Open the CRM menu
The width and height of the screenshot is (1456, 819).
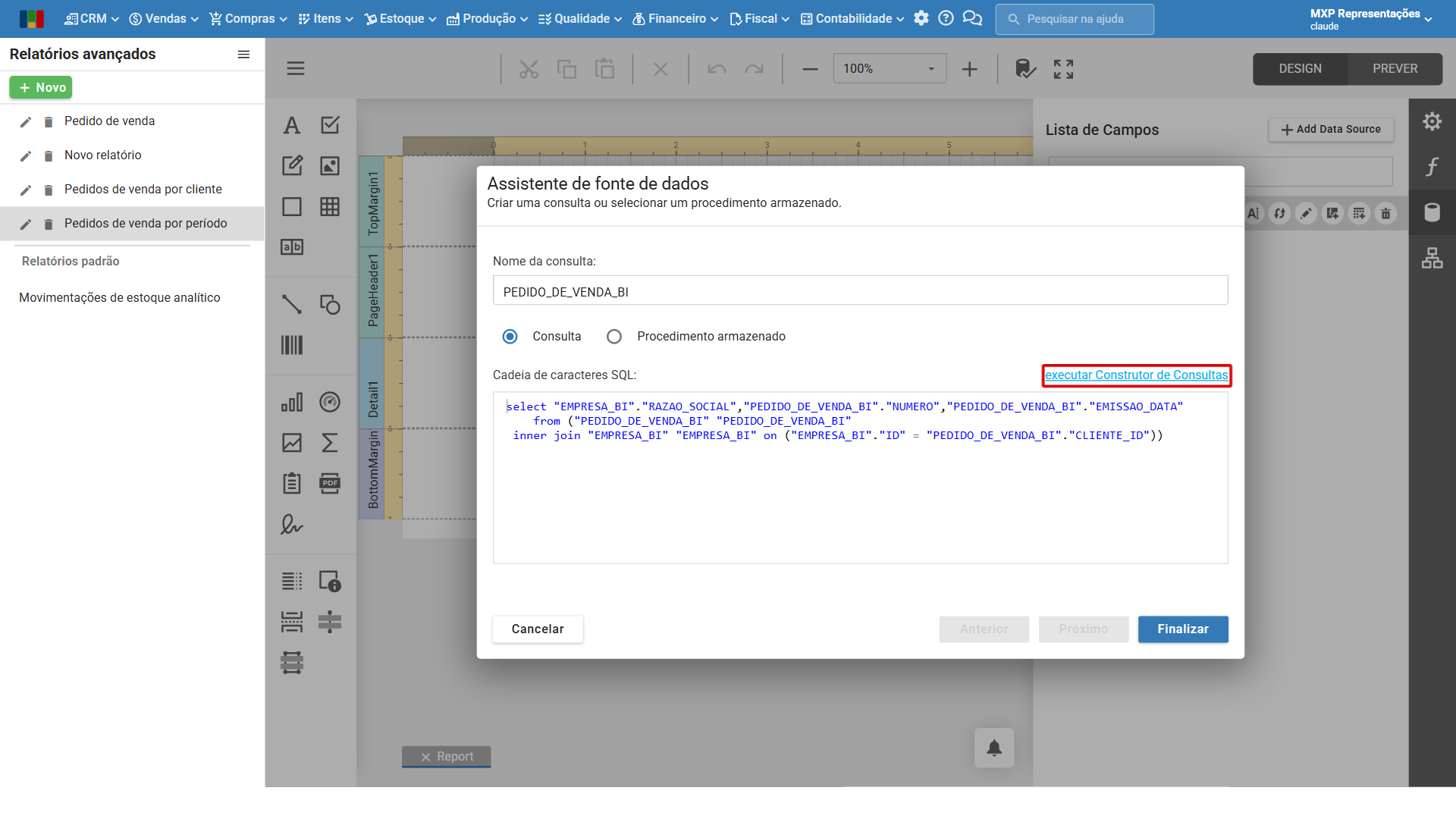(92, 19)
